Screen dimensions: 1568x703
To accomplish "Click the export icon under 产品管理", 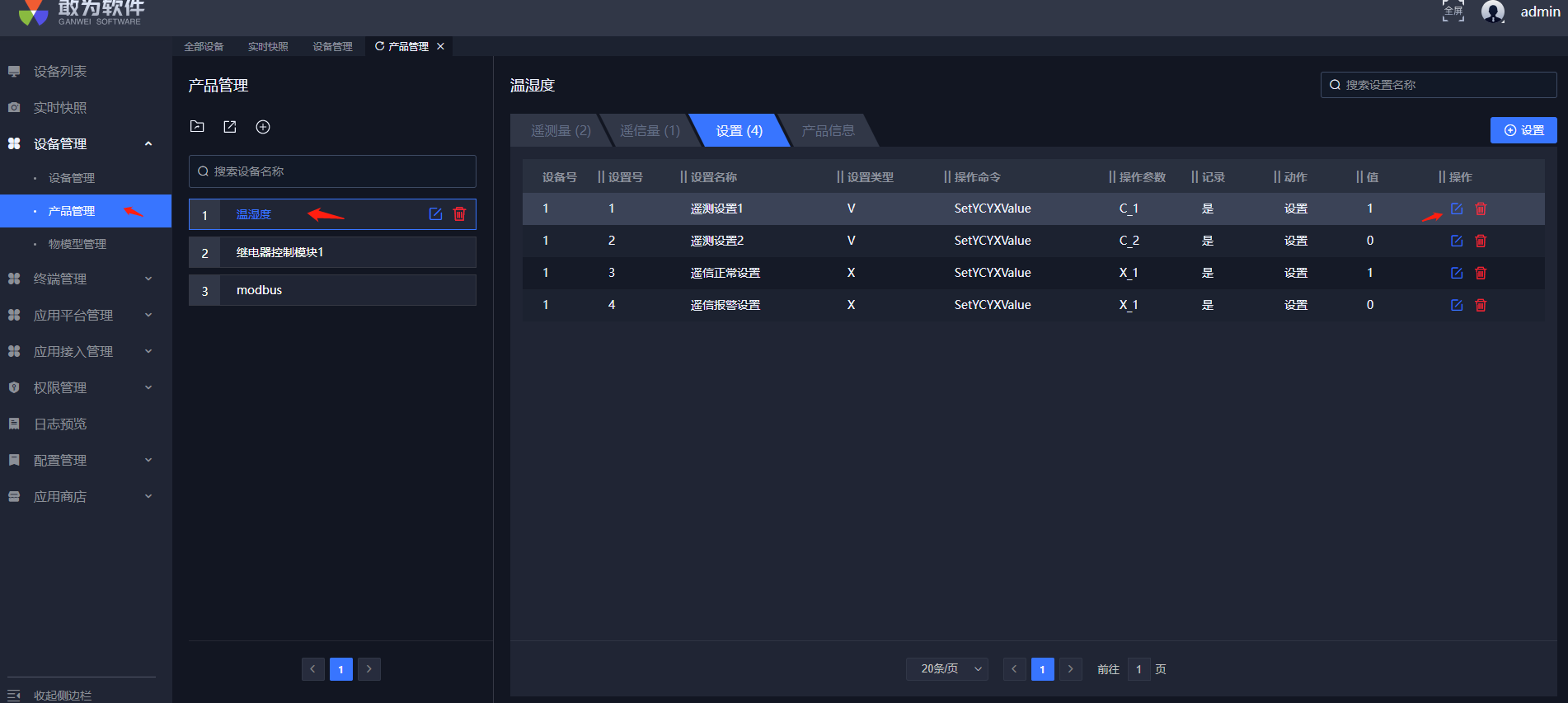I will pyautogui.click(x=230, y=127).
